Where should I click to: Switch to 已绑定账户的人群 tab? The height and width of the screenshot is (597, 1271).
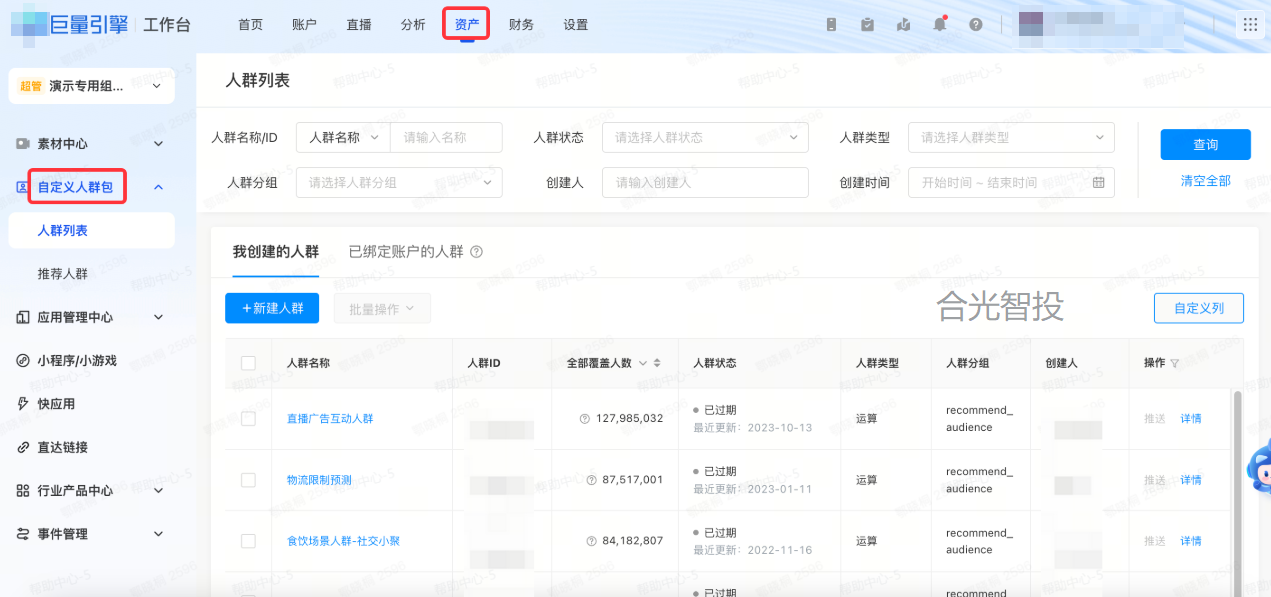(x=406, y=252)
